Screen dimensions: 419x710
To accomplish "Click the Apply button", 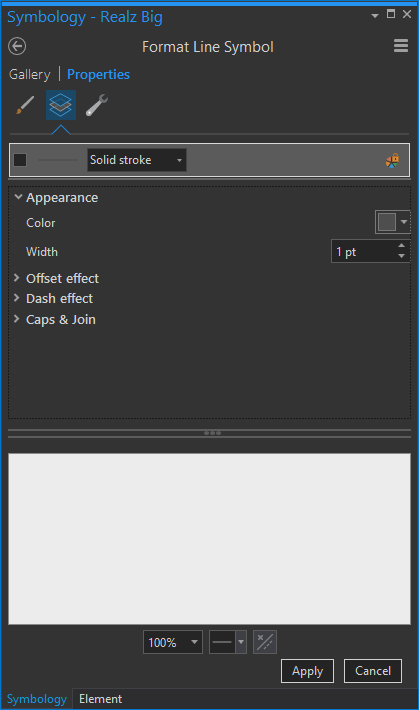I will coord(307,671).
